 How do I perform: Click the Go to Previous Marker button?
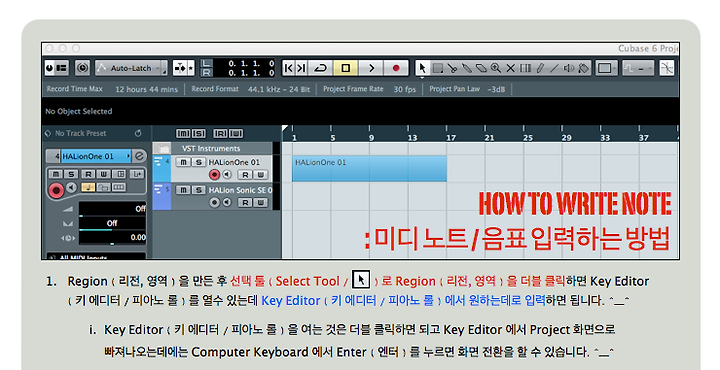pyautogui.click(x=288, y=68)
